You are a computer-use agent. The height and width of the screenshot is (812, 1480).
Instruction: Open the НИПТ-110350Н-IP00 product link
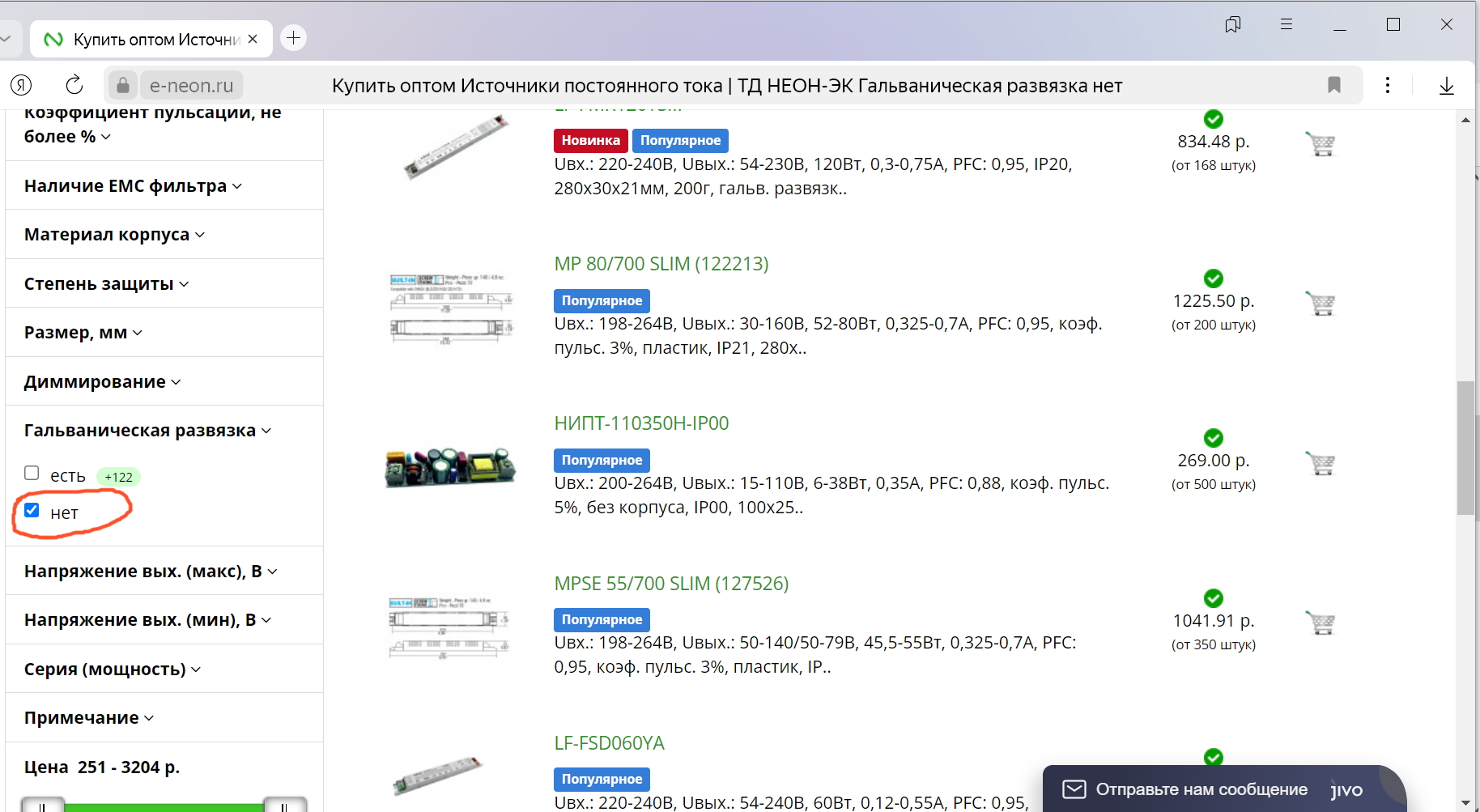pos(641,423)
